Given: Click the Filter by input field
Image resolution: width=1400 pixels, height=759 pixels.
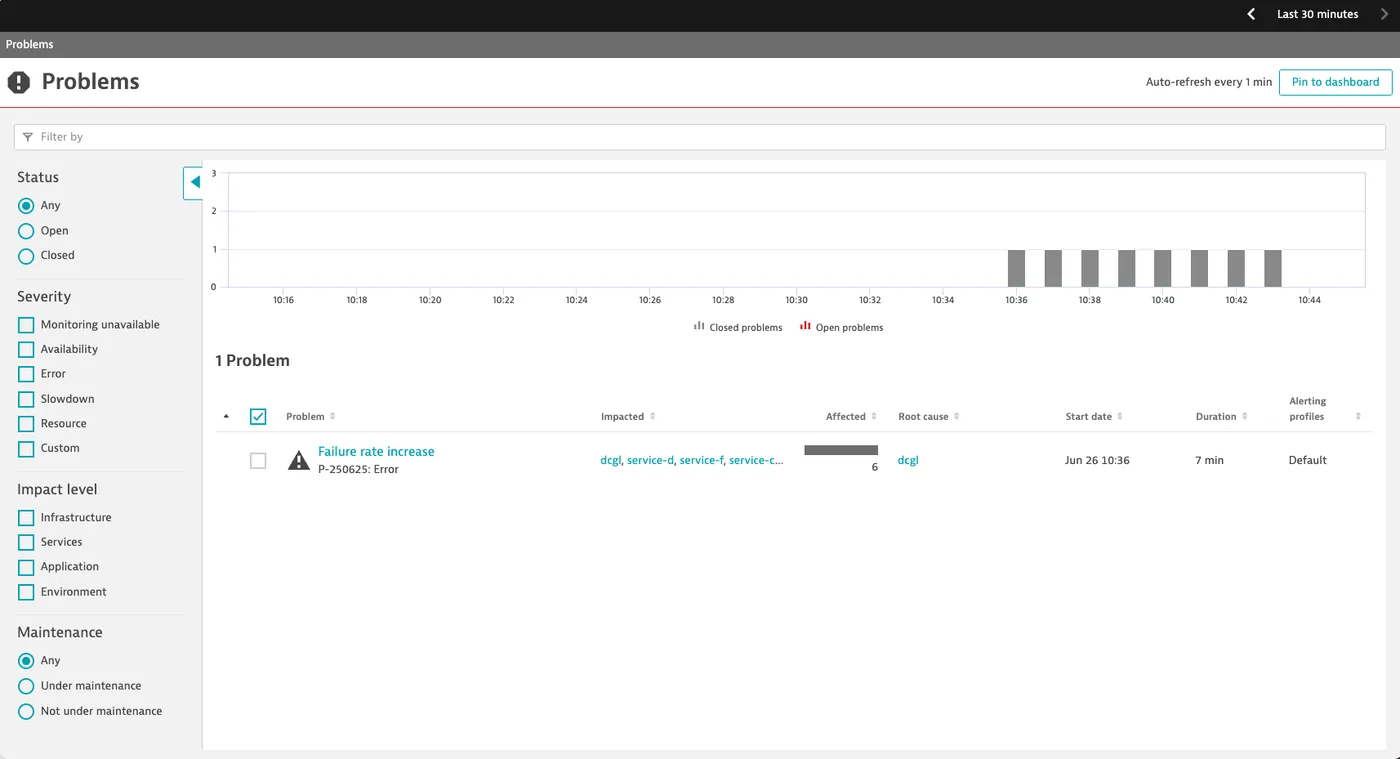Looking at the screenshot, I should (x=700, y=137).
